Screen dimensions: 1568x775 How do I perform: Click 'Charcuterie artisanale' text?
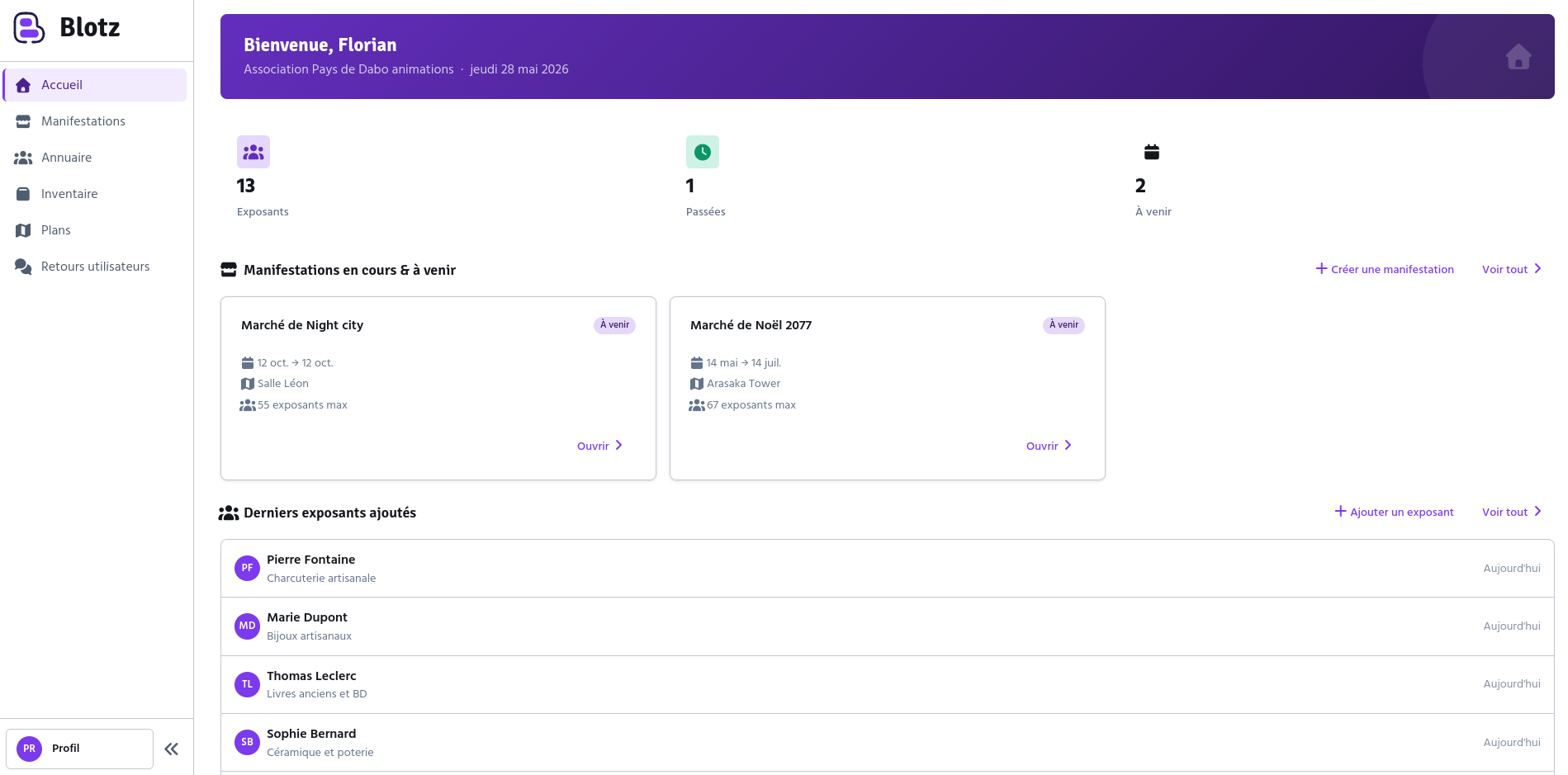[321, 579]
